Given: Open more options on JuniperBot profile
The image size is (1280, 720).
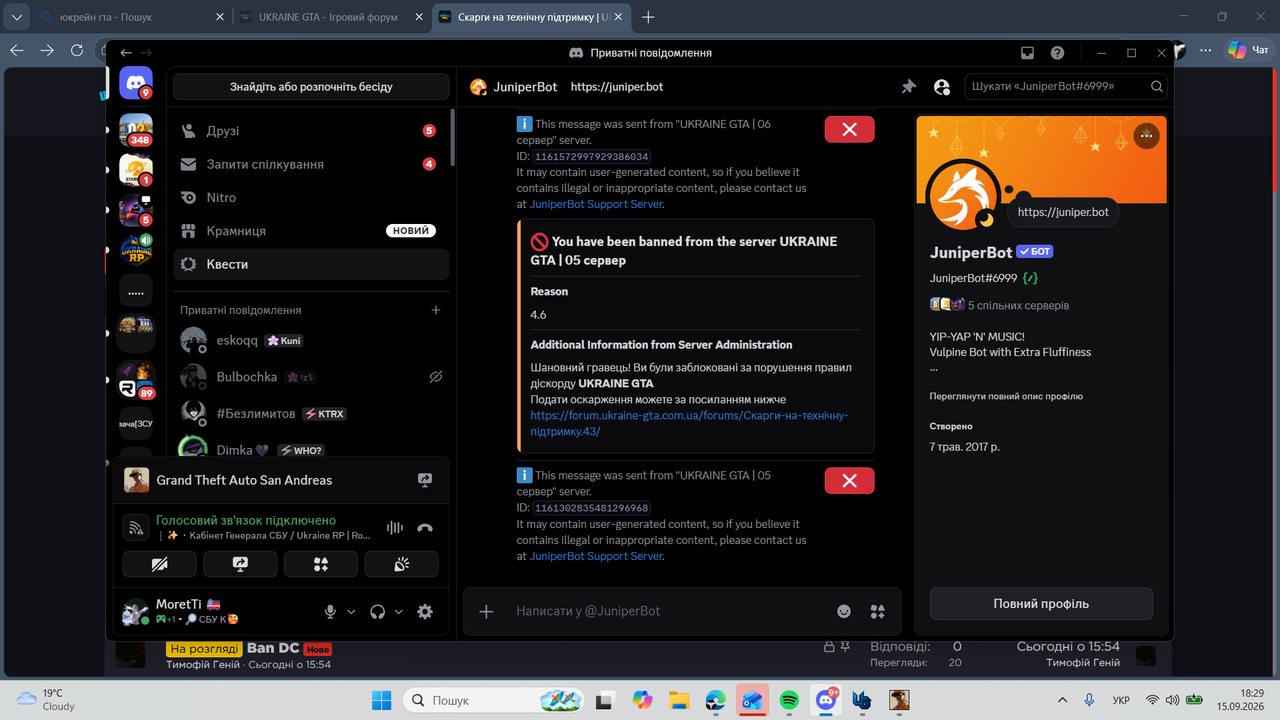Looking at the screenshot, I should coord(1146,136).
